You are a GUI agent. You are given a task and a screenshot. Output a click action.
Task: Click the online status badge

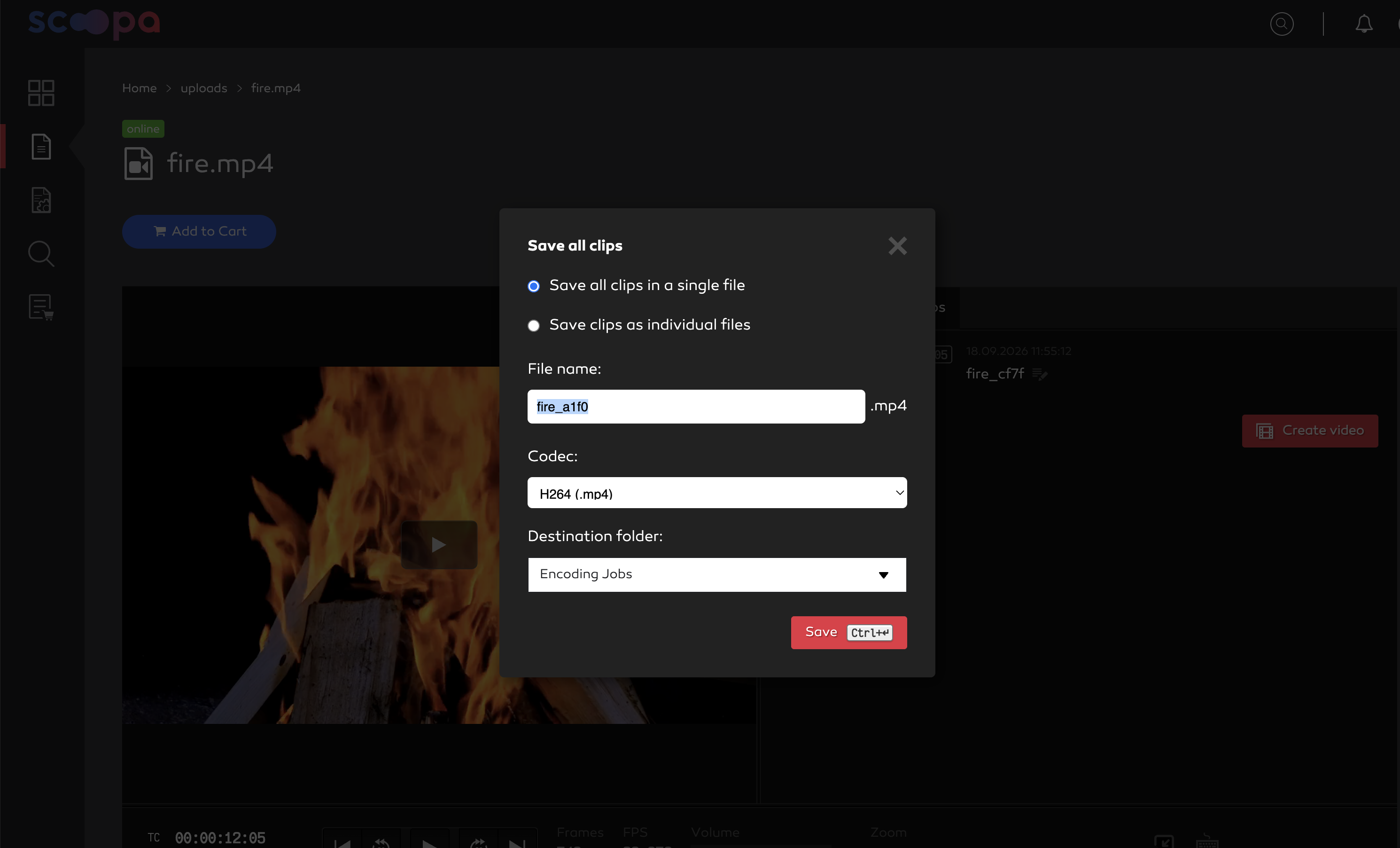coord(143,129)
